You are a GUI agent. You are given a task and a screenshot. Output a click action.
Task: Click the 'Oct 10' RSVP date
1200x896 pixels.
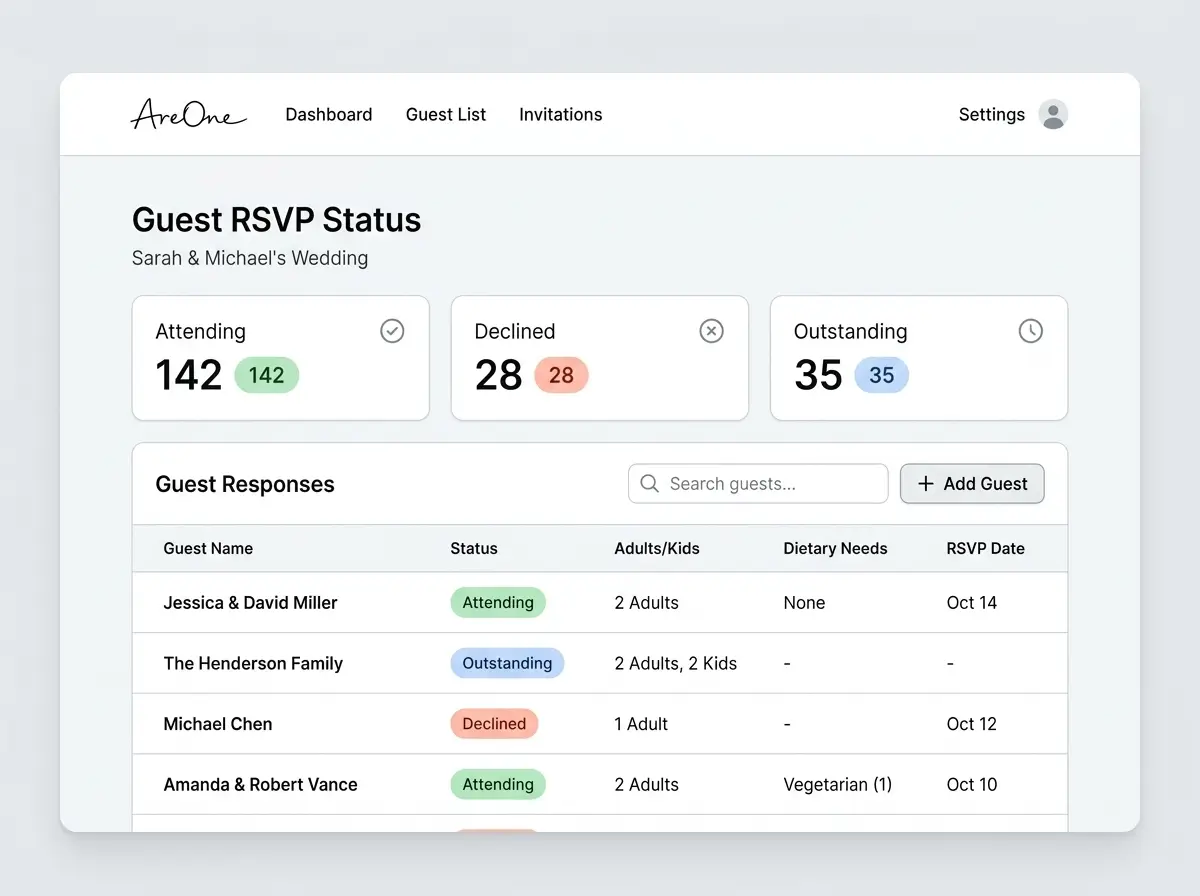coord(972,785)
